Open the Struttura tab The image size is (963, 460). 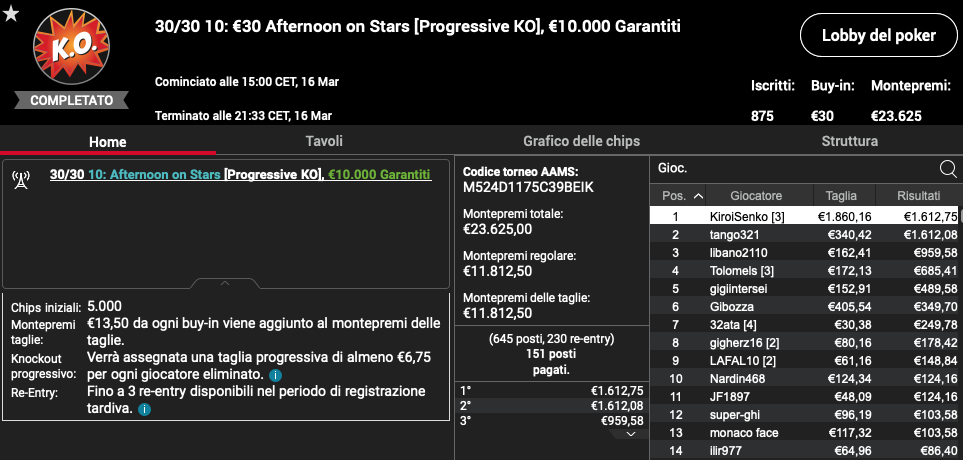click(849, 141)
